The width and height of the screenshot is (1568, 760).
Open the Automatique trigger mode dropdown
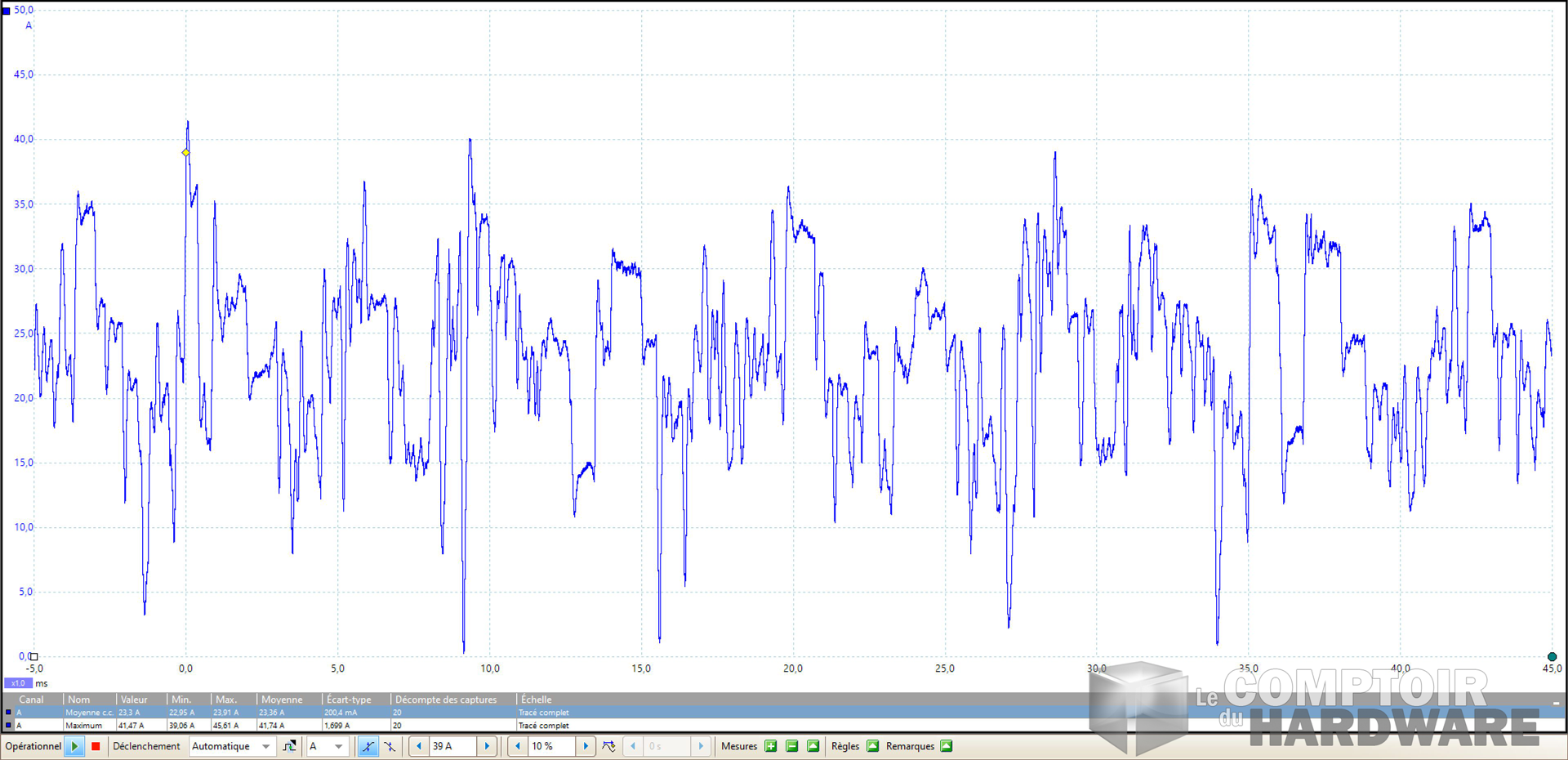click(265, 746)
